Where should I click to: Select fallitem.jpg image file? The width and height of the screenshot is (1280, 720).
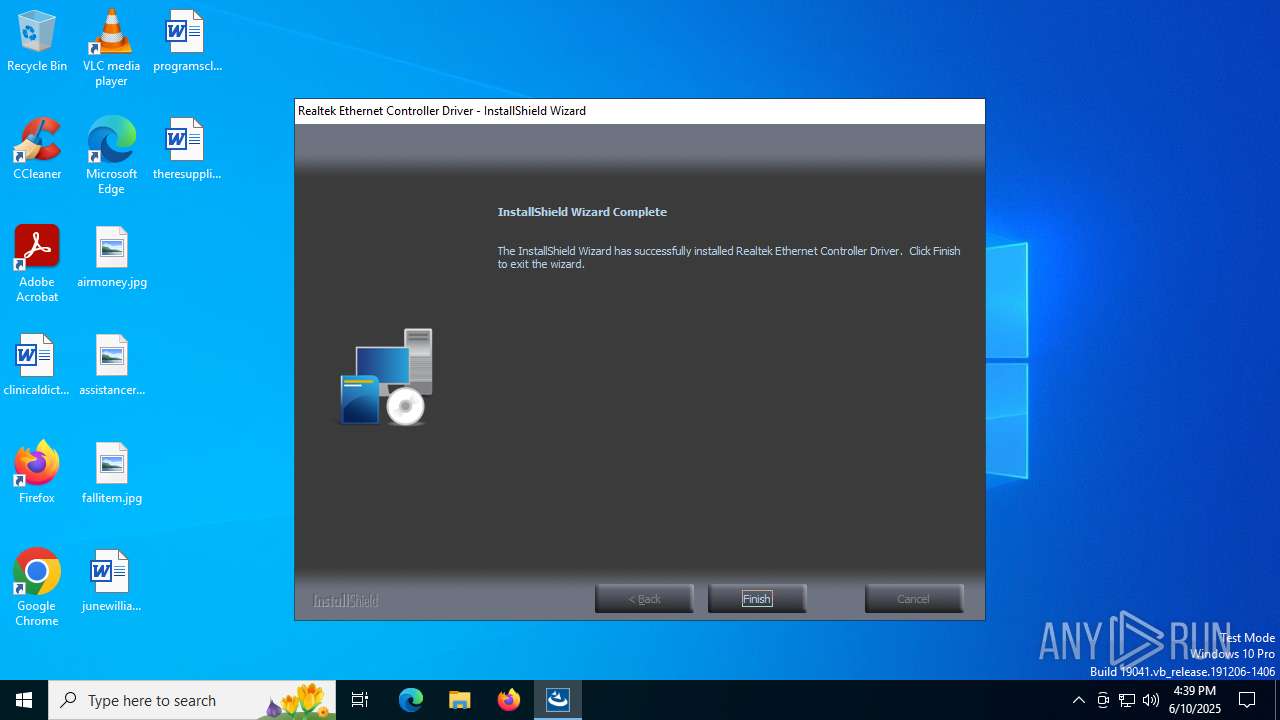tap(112, 473)
